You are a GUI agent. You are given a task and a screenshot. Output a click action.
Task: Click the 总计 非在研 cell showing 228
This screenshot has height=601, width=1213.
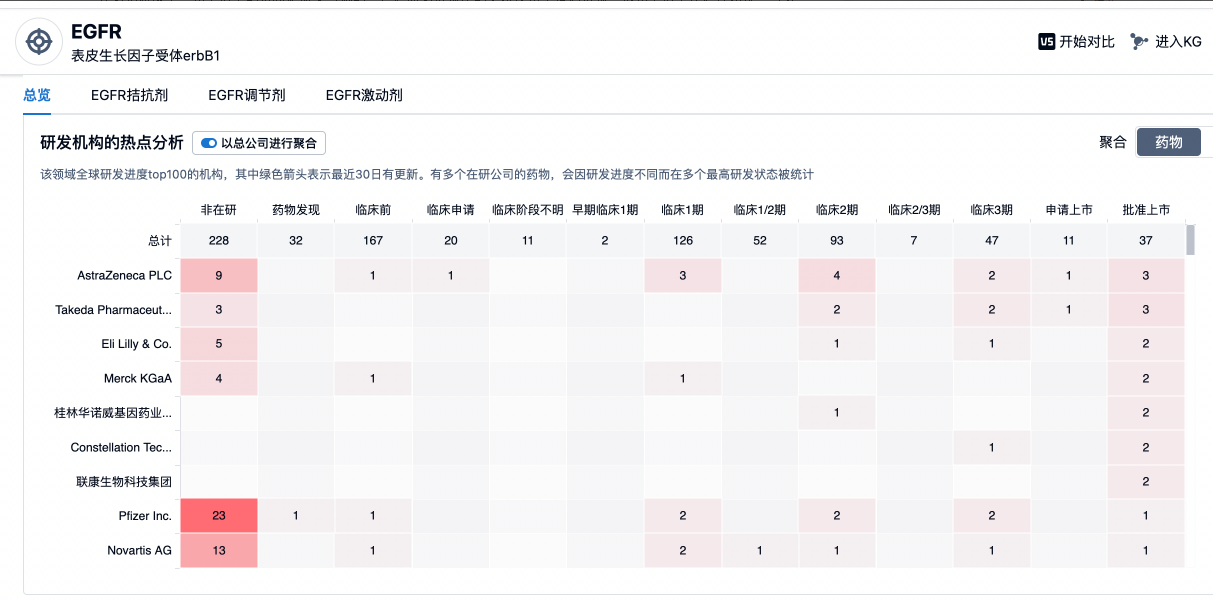click(219, 241)
